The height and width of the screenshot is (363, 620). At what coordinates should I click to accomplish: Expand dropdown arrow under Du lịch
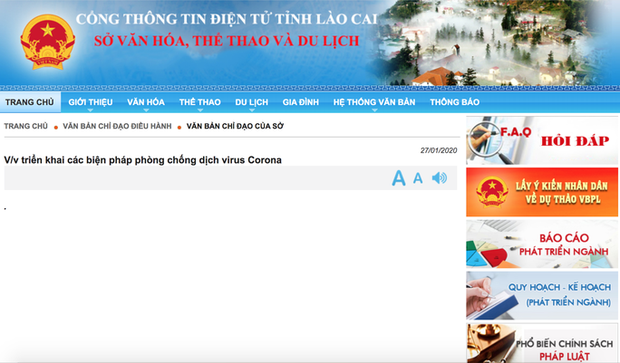click(x=251, y=110)
